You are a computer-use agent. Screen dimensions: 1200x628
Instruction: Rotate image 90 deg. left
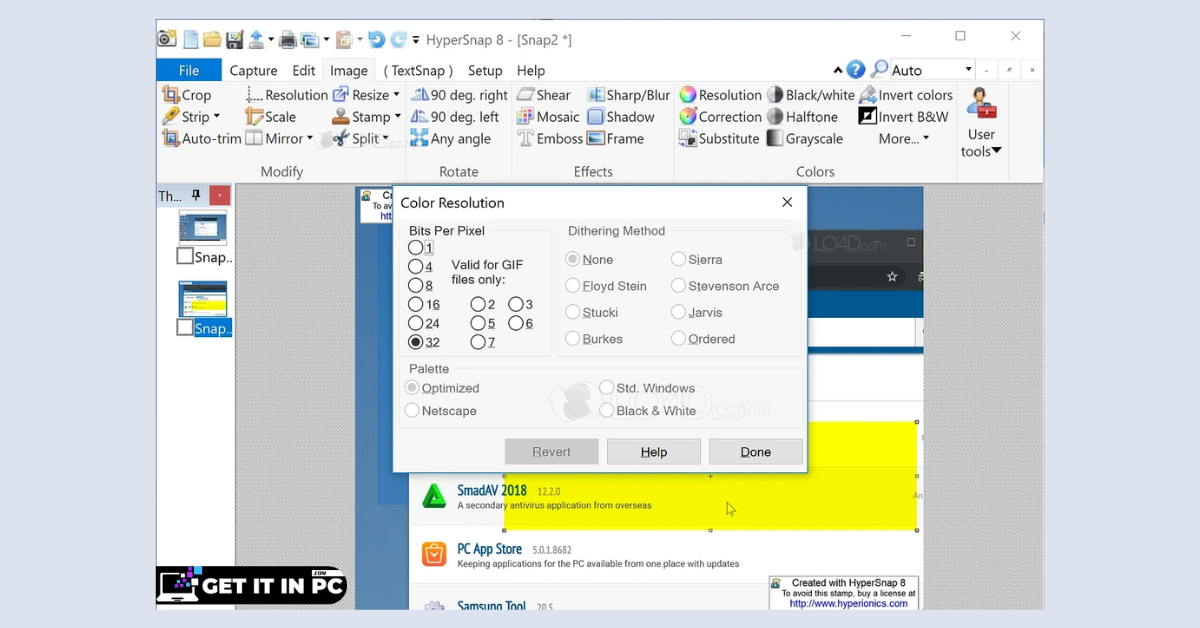455,117
